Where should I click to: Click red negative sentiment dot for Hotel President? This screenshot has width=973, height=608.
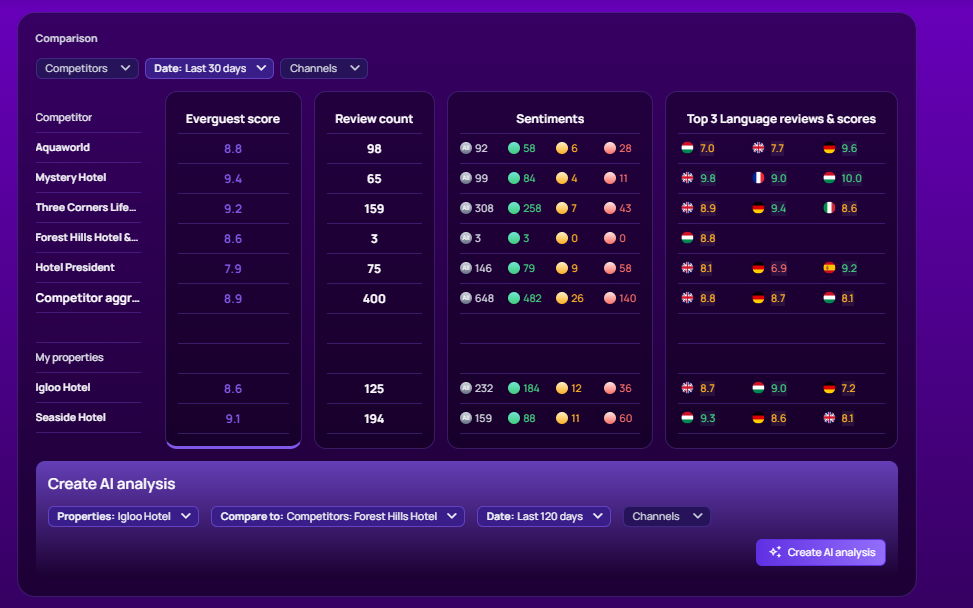(x=610, y=268)
